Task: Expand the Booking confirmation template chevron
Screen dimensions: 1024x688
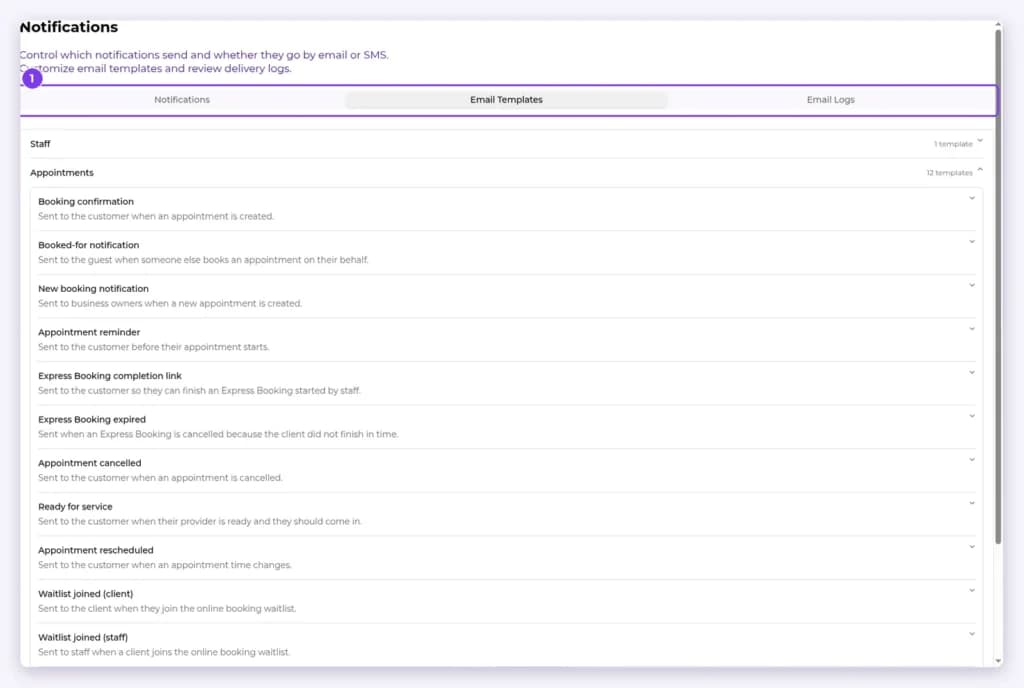Action: 972,198
